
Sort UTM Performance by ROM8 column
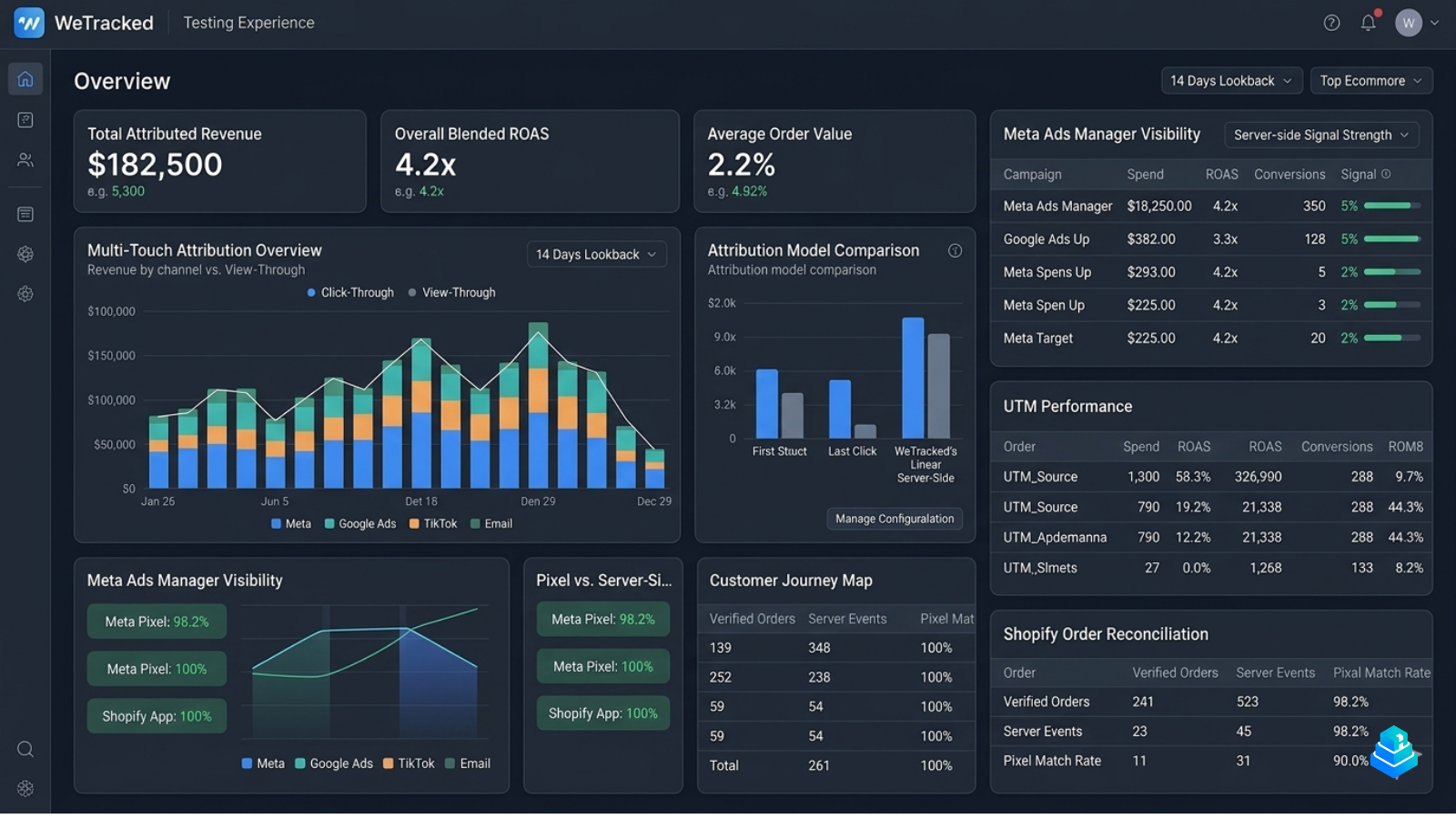point(1406,447)
